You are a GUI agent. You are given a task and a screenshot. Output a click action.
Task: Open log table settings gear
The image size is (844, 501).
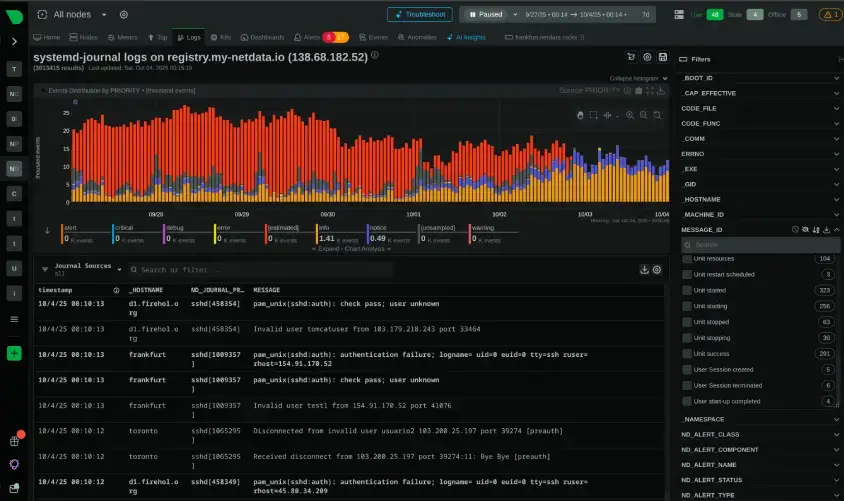click(x=657, y=270)
